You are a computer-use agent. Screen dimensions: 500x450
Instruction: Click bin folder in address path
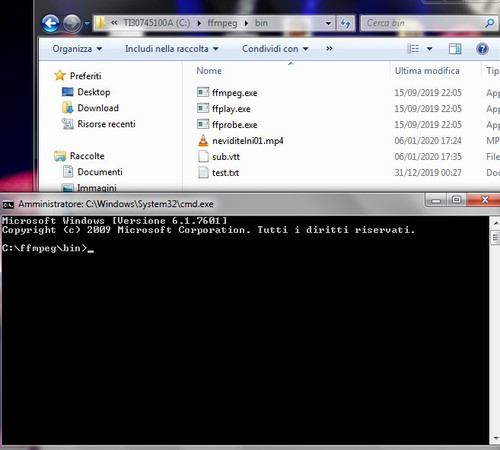261,23
